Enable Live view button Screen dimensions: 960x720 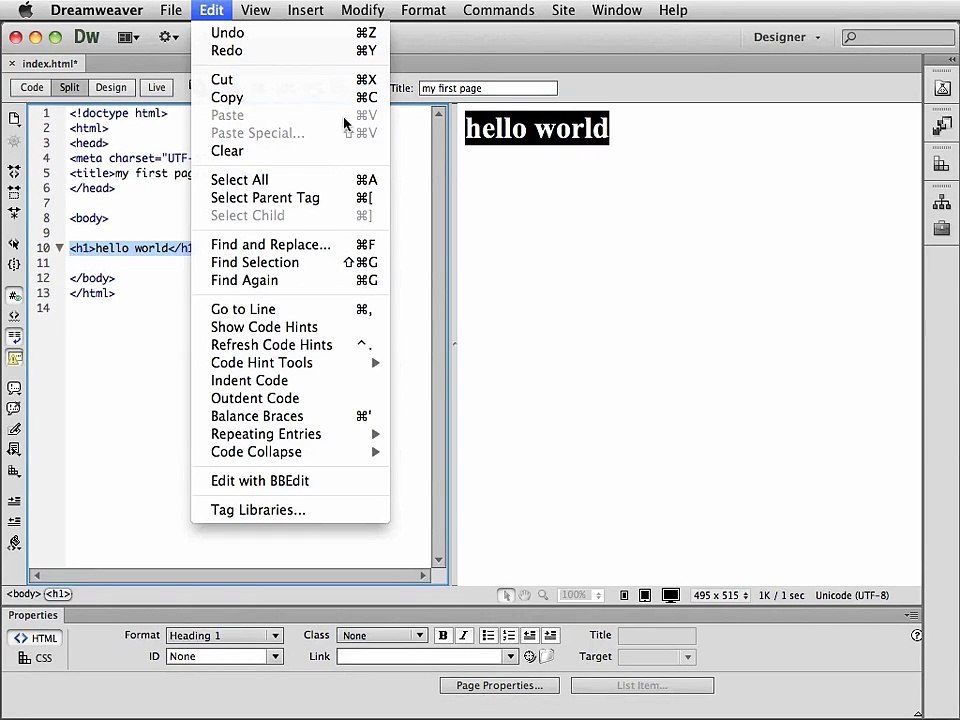point(157,88)
